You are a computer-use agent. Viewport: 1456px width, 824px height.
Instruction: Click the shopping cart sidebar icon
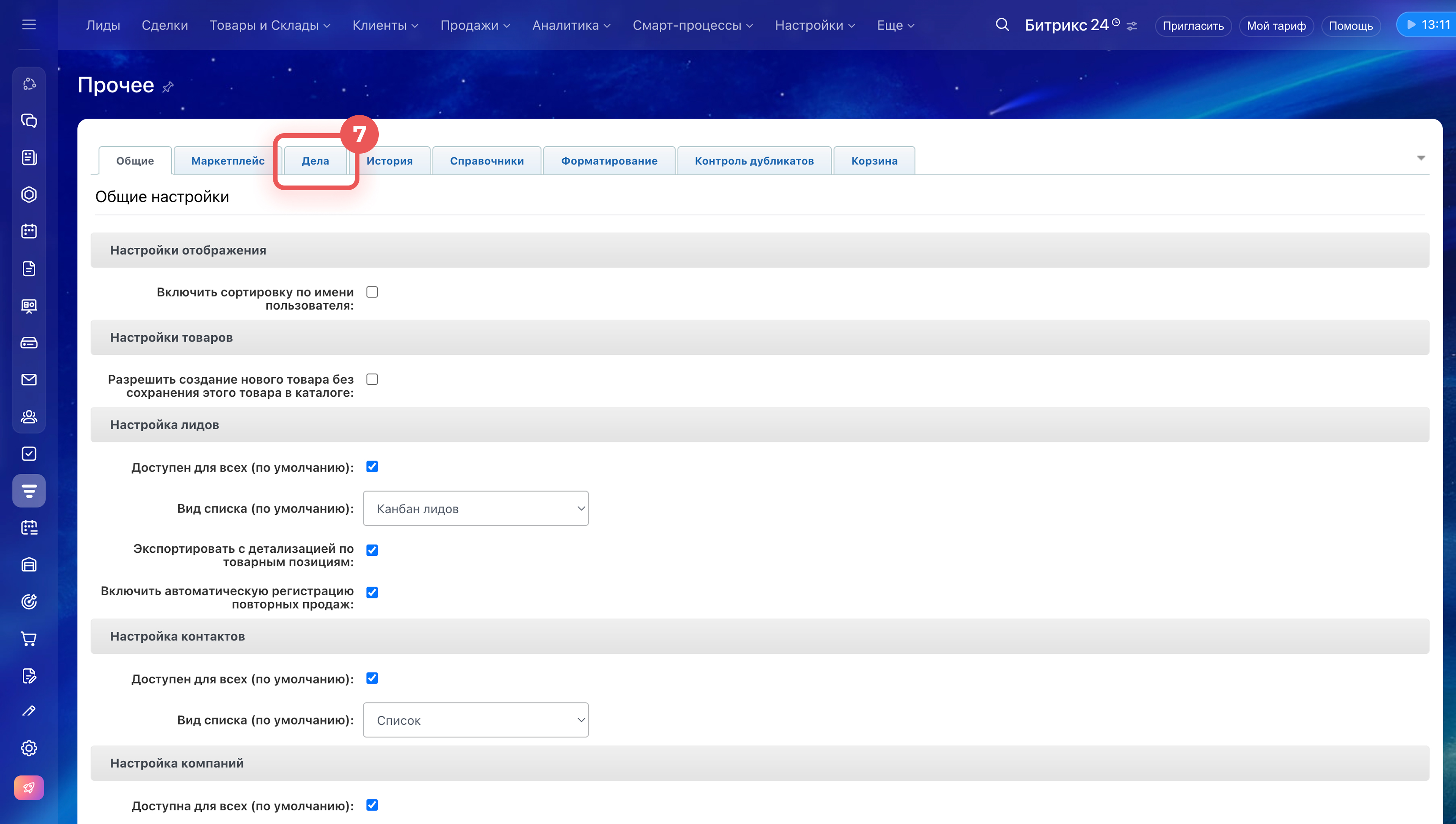[29, 639]
